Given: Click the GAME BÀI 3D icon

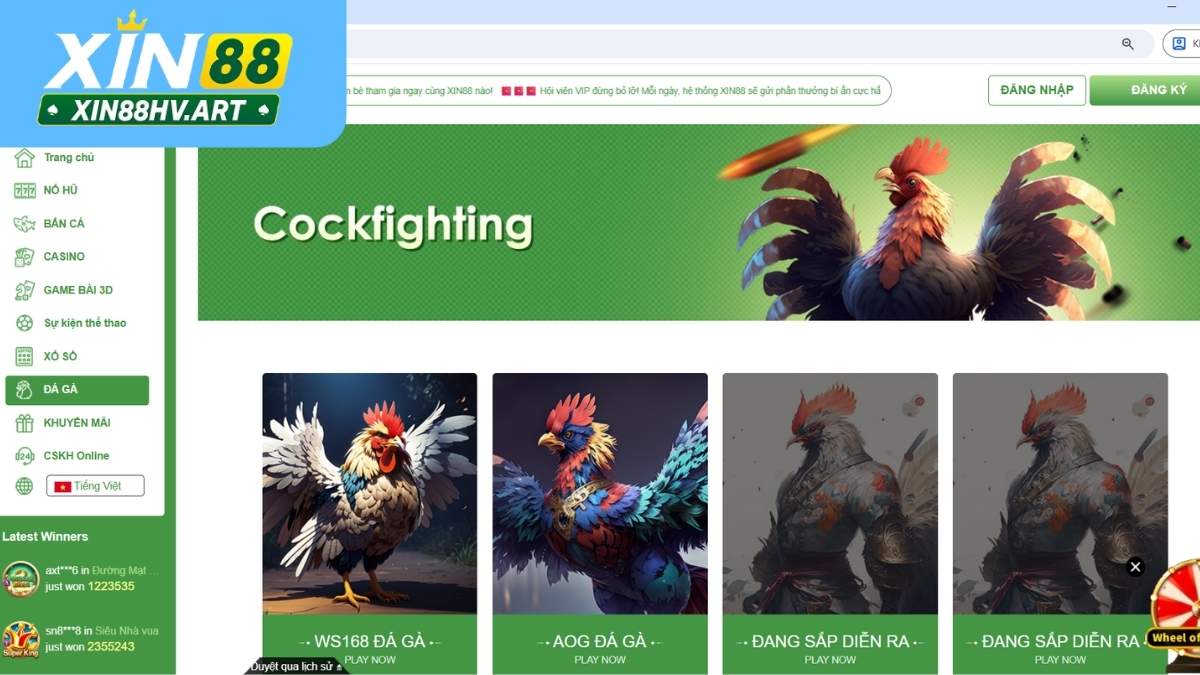Looking at the screenshot, I should [24, 290].
